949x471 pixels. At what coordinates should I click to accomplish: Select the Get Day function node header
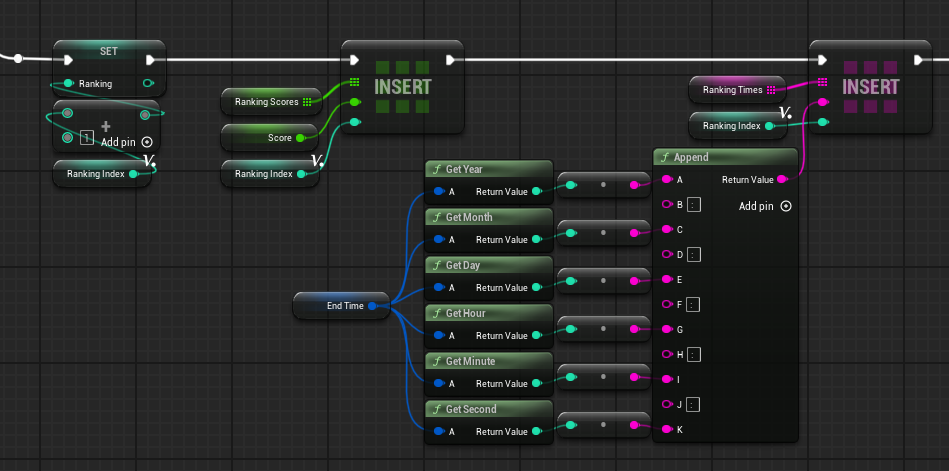pos(488,265)
